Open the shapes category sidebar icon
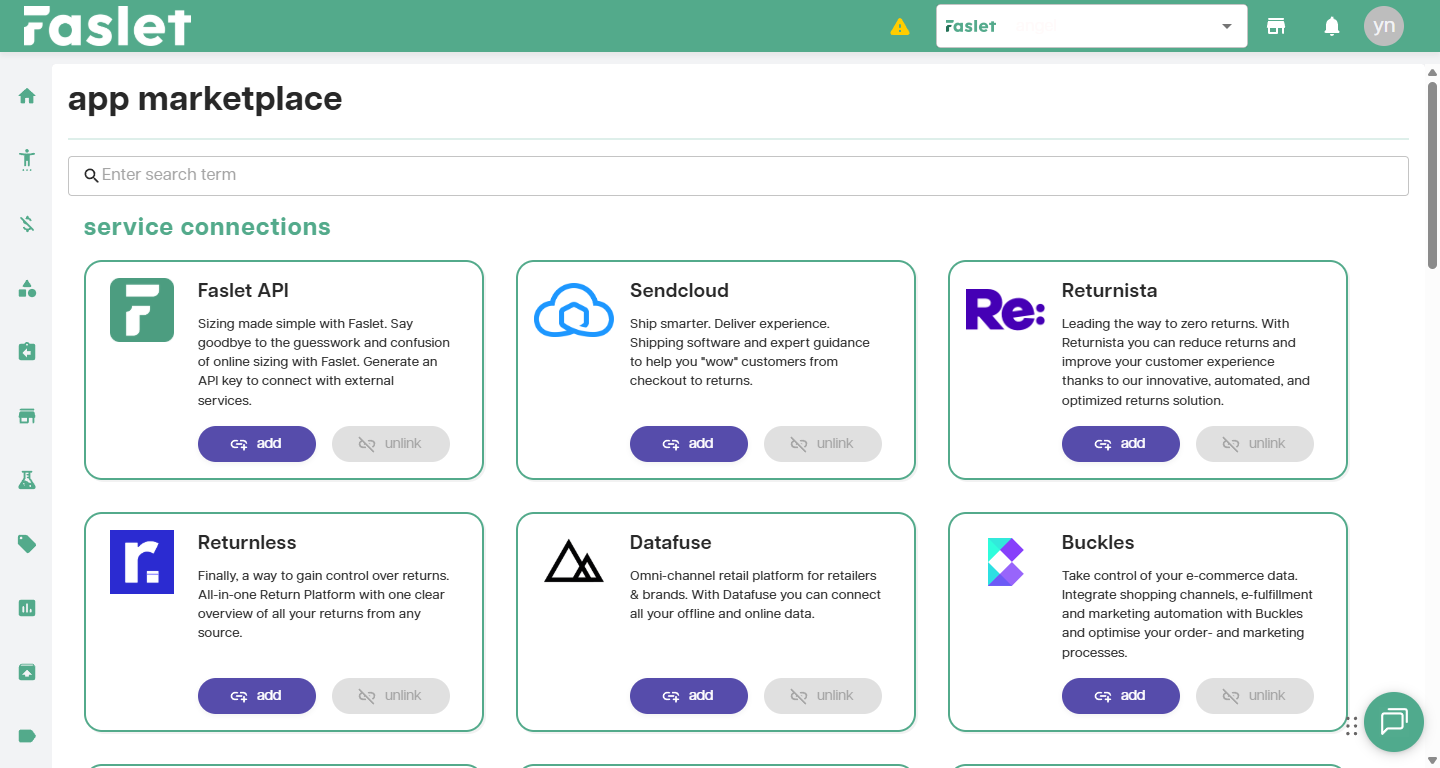This screenshot has height=768, width=1440. (x=27, y=288)
